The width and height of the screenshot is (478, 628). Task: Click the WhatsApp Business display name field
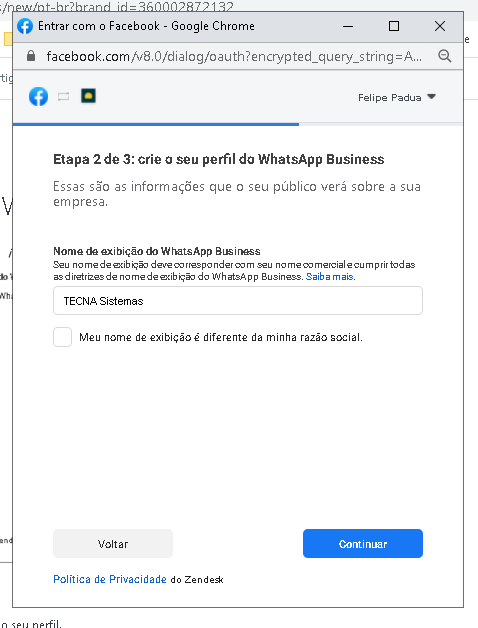coord(238,300)
